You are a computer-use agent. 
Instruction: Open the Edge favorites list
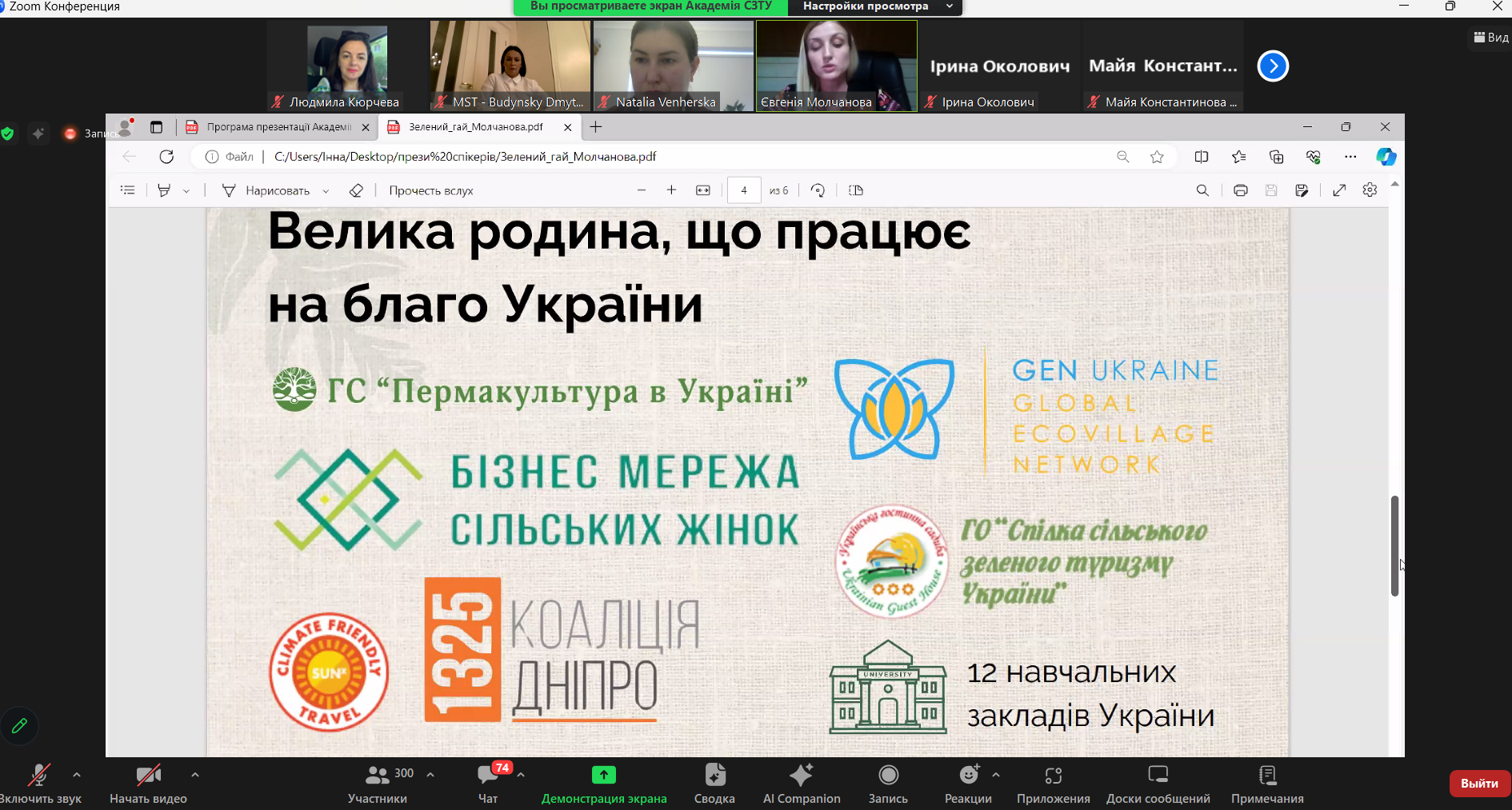pos(1239,157)
